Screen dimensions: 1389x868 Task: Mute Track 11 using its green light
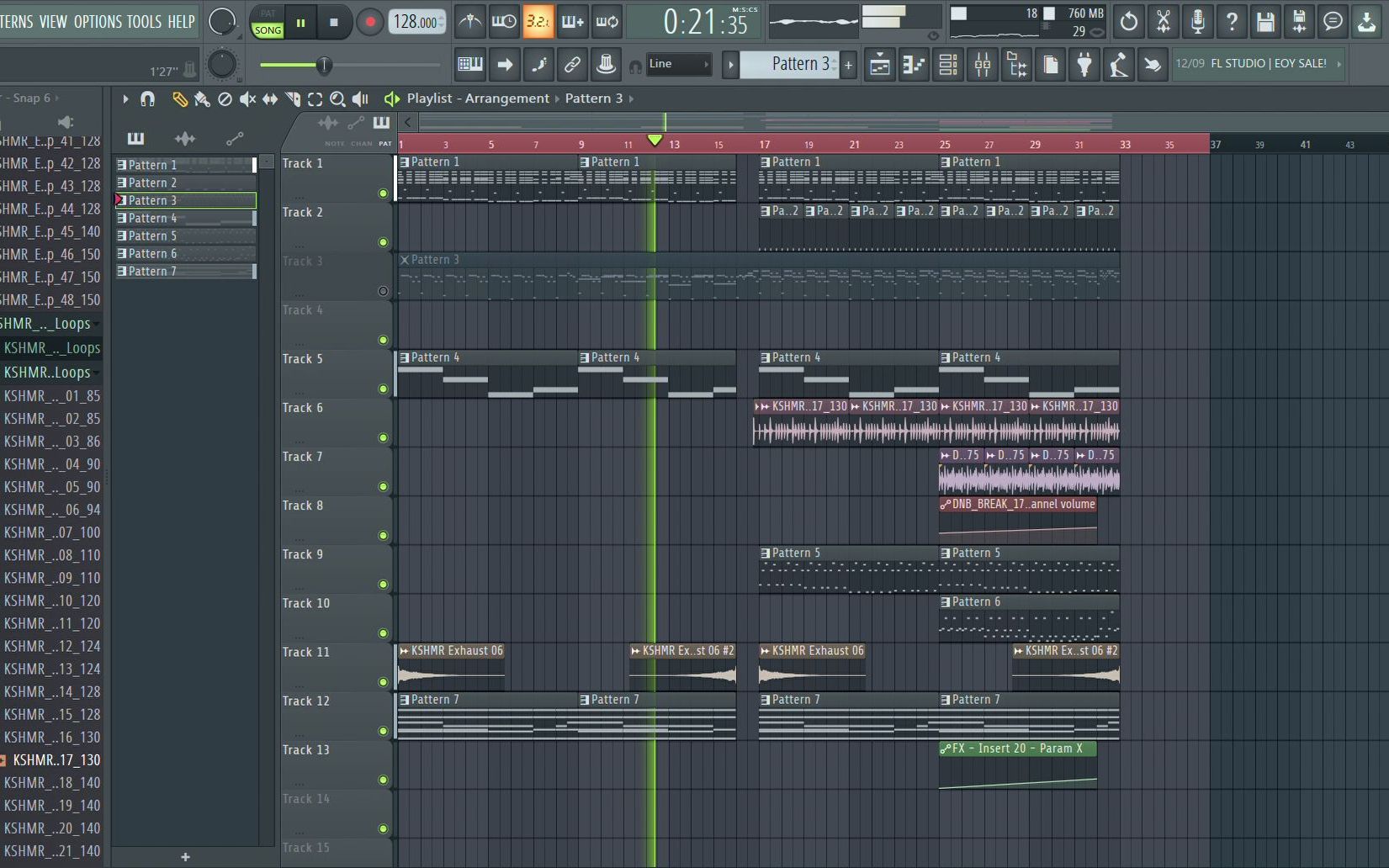pyautogui.click(x=384, y=682)
